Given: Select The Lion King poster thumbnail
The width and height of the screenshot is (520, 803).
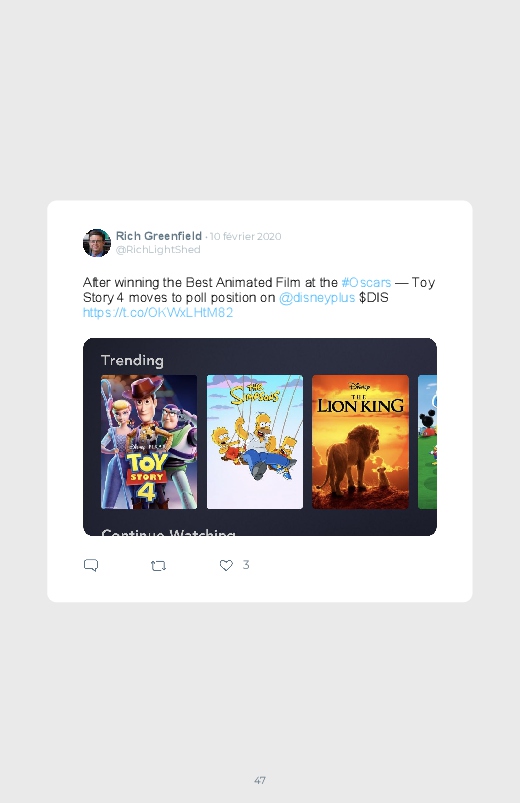Looking at the screenshot, I should coord(360,442).
